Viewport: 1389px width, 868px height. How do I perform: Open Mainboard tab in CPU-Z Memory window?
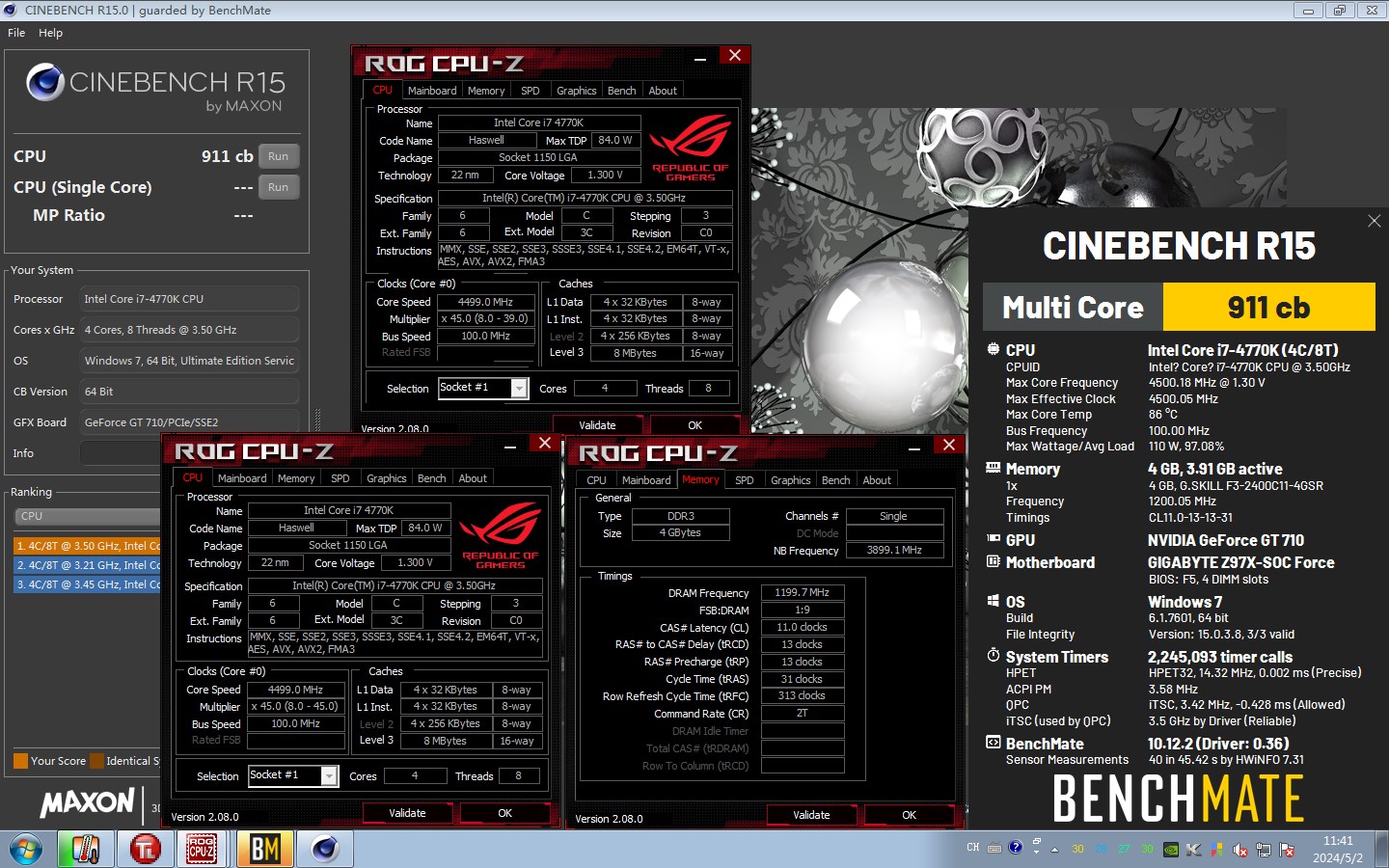point(646,480)
